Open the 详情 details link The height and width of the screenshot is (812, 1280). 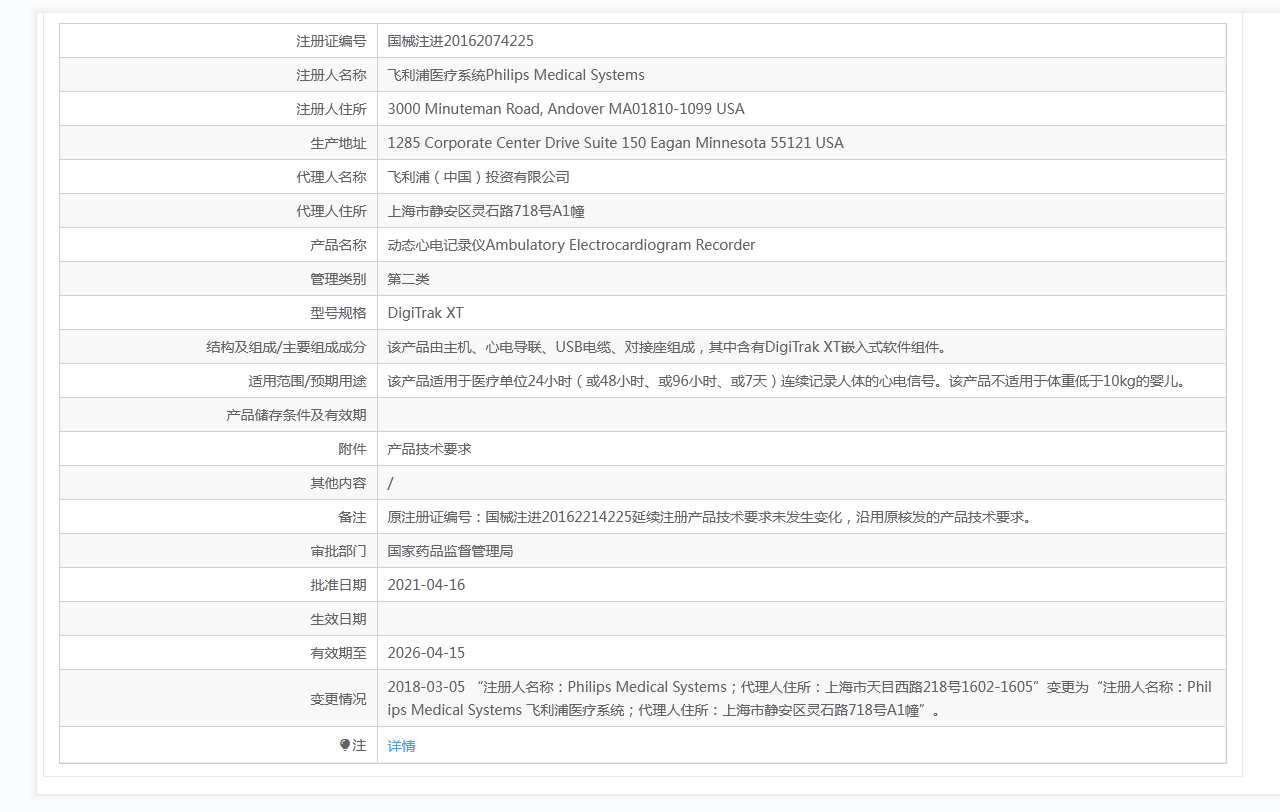401,746
